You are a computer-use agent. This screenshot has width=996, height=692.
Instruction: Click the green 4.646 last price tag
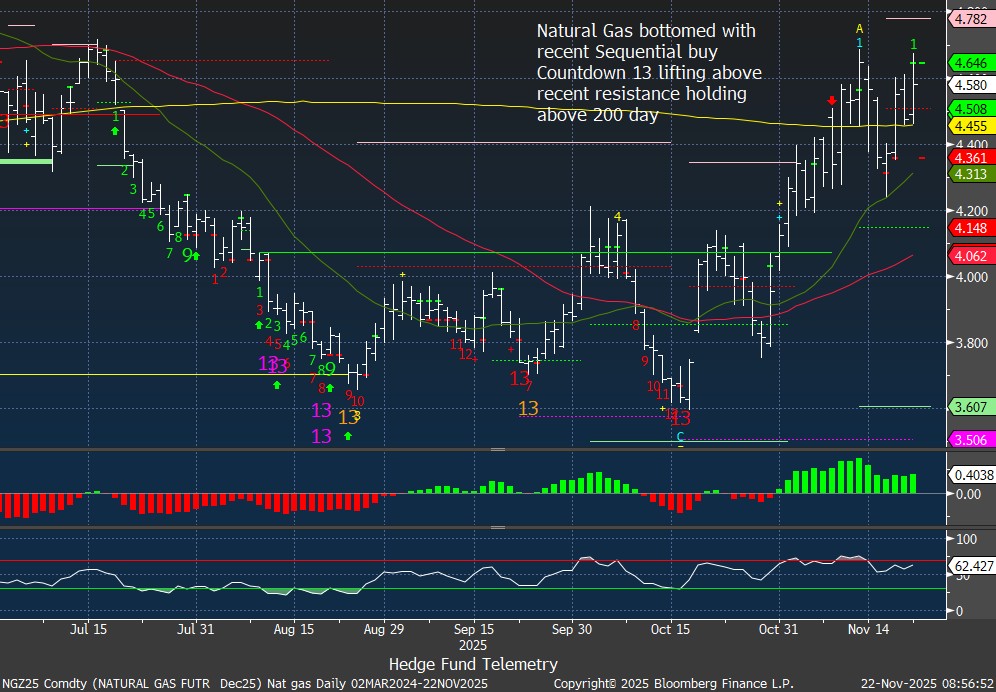click(971, 62)
